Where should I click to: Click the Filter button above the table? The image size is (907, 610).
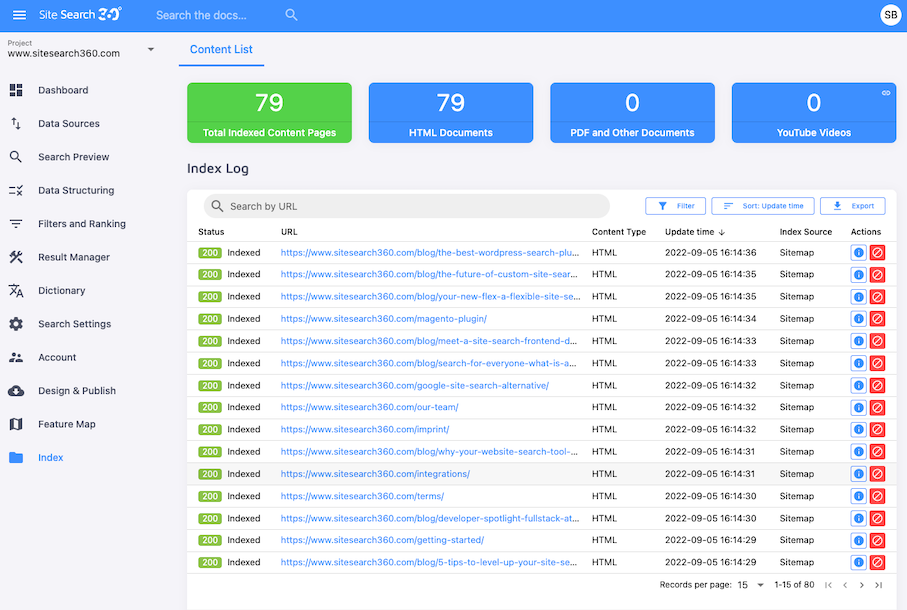675,205
